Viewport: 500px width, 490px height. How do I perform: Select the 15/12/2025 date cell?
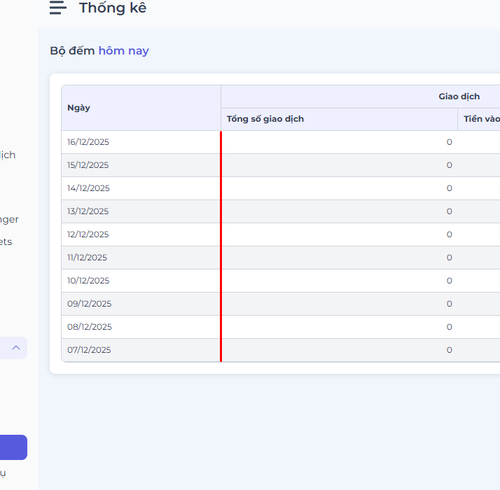coord(141,165)
